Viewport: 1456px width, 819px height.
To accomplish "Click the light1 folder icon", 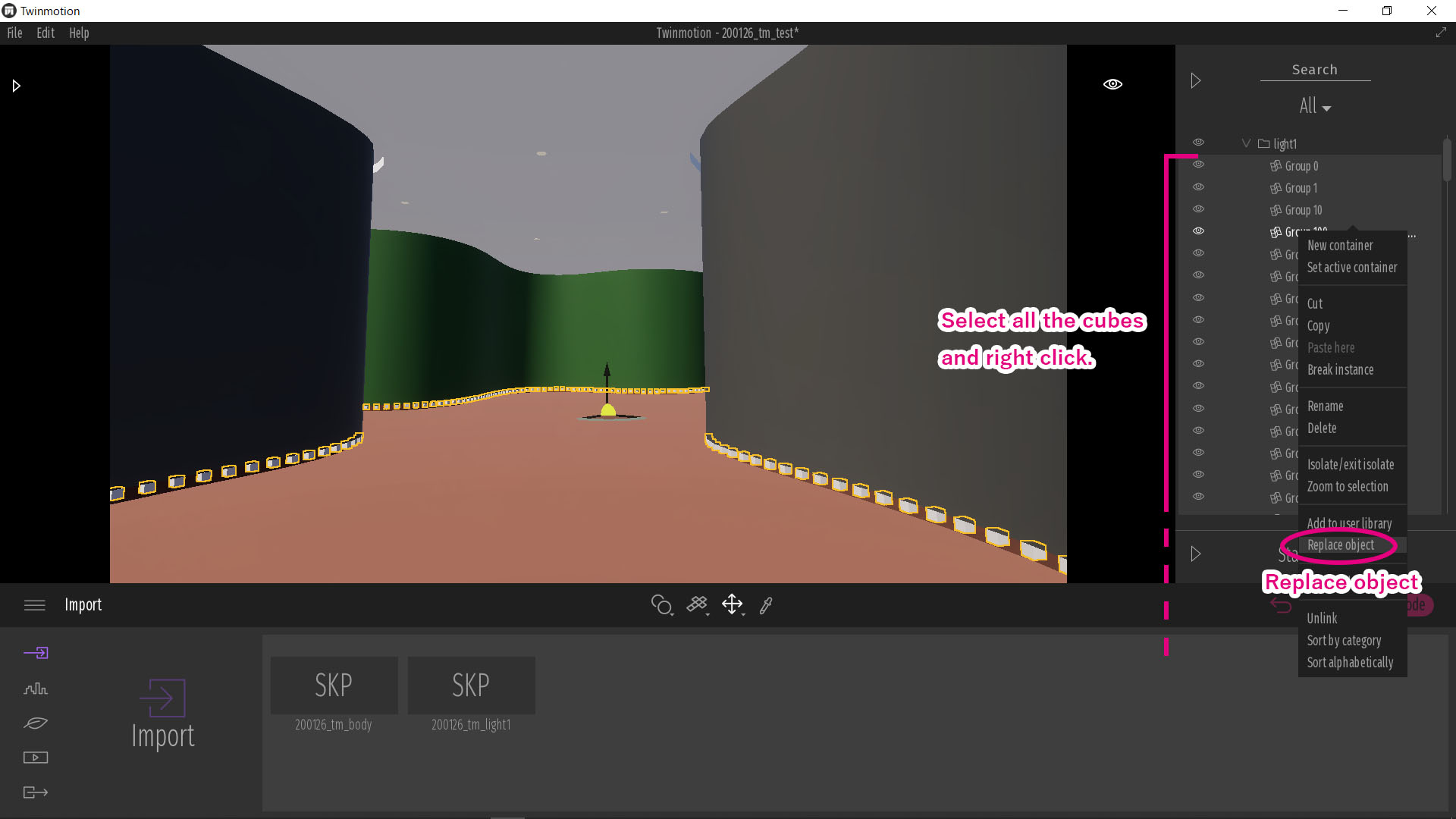I will tap(1263, 143).
